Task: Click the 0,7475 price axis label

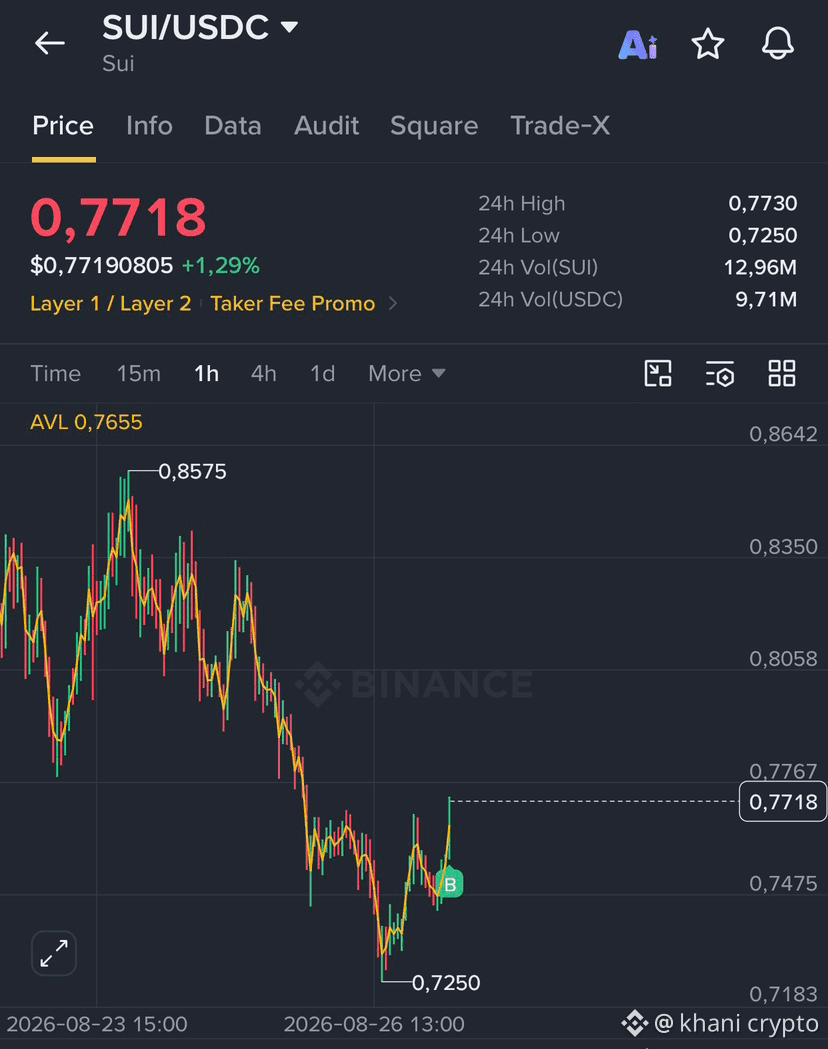Action: pos(783,884)
